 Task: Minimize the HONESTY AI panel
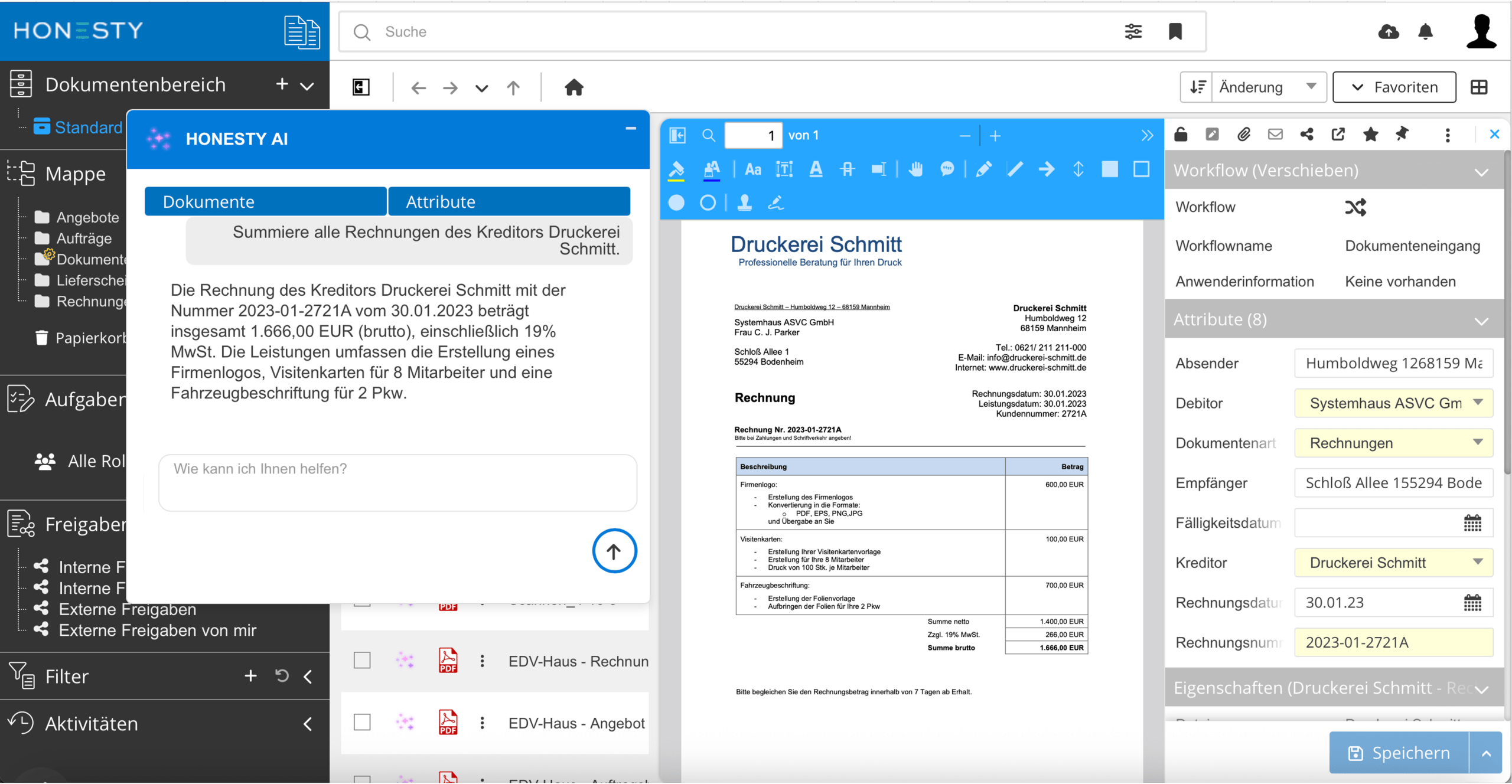(630, 128)
